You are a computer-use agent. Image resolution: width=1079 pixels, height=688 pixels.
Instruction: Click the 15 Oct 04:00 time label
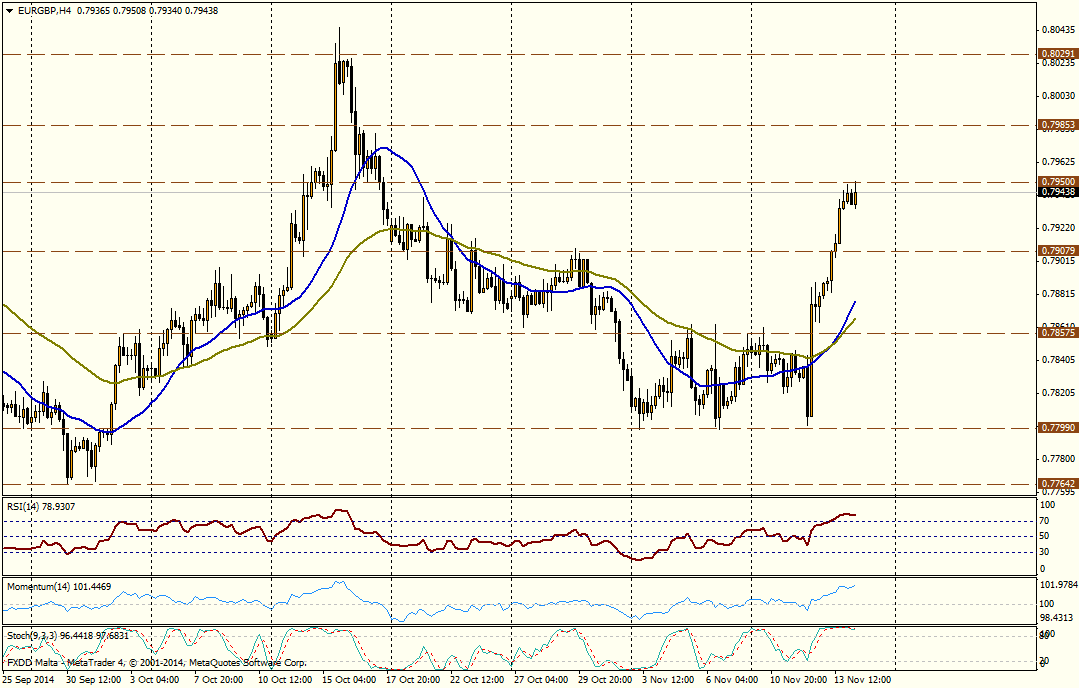click(350, 680)
